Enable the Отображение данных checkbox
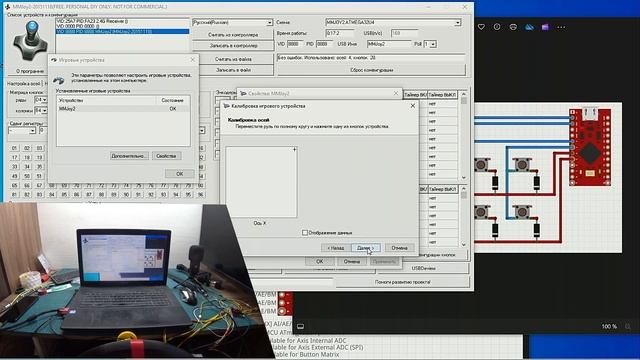640x360 pixels. point(304,233)
